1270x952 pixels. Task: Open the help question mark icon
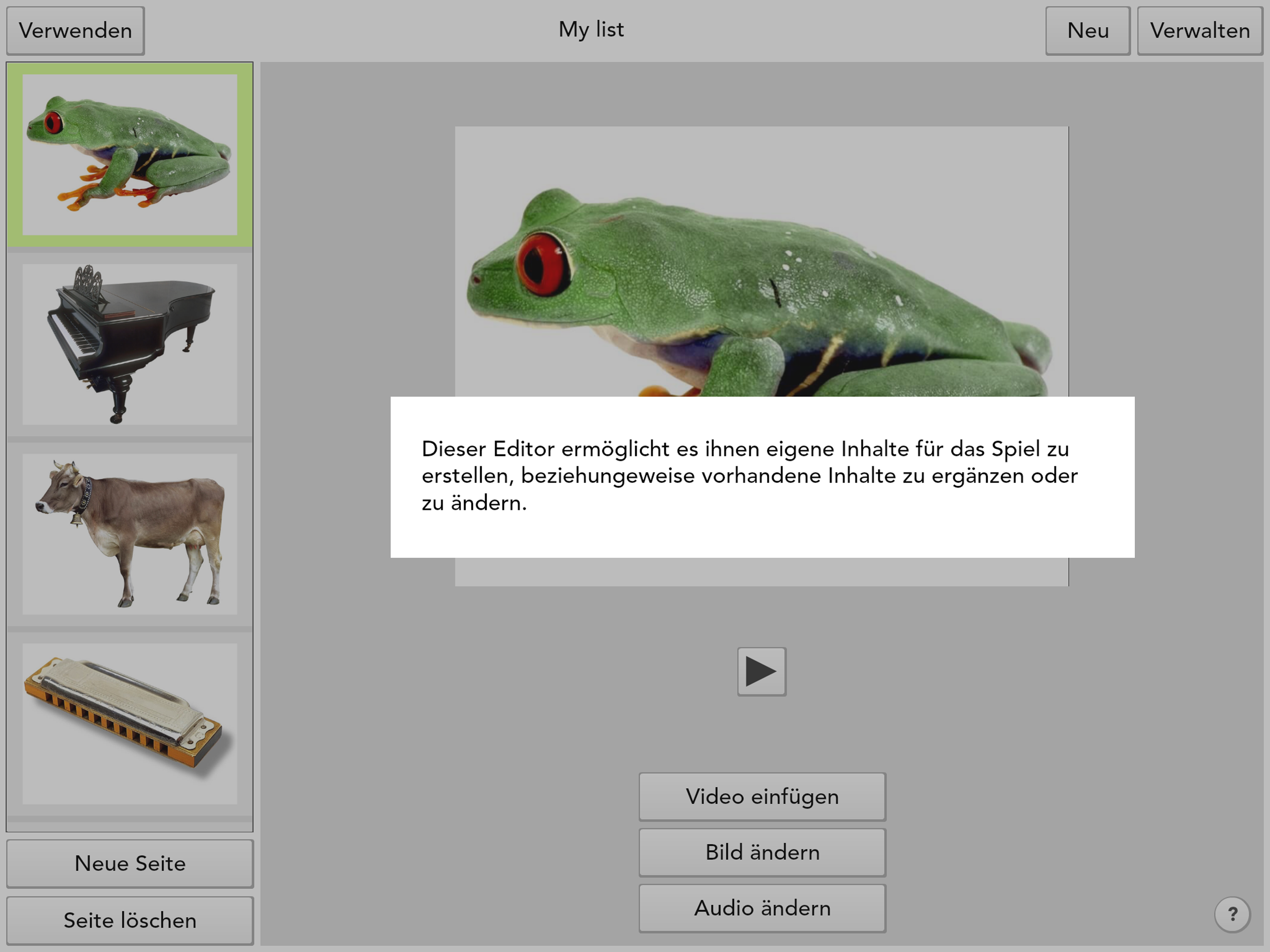1232,914
